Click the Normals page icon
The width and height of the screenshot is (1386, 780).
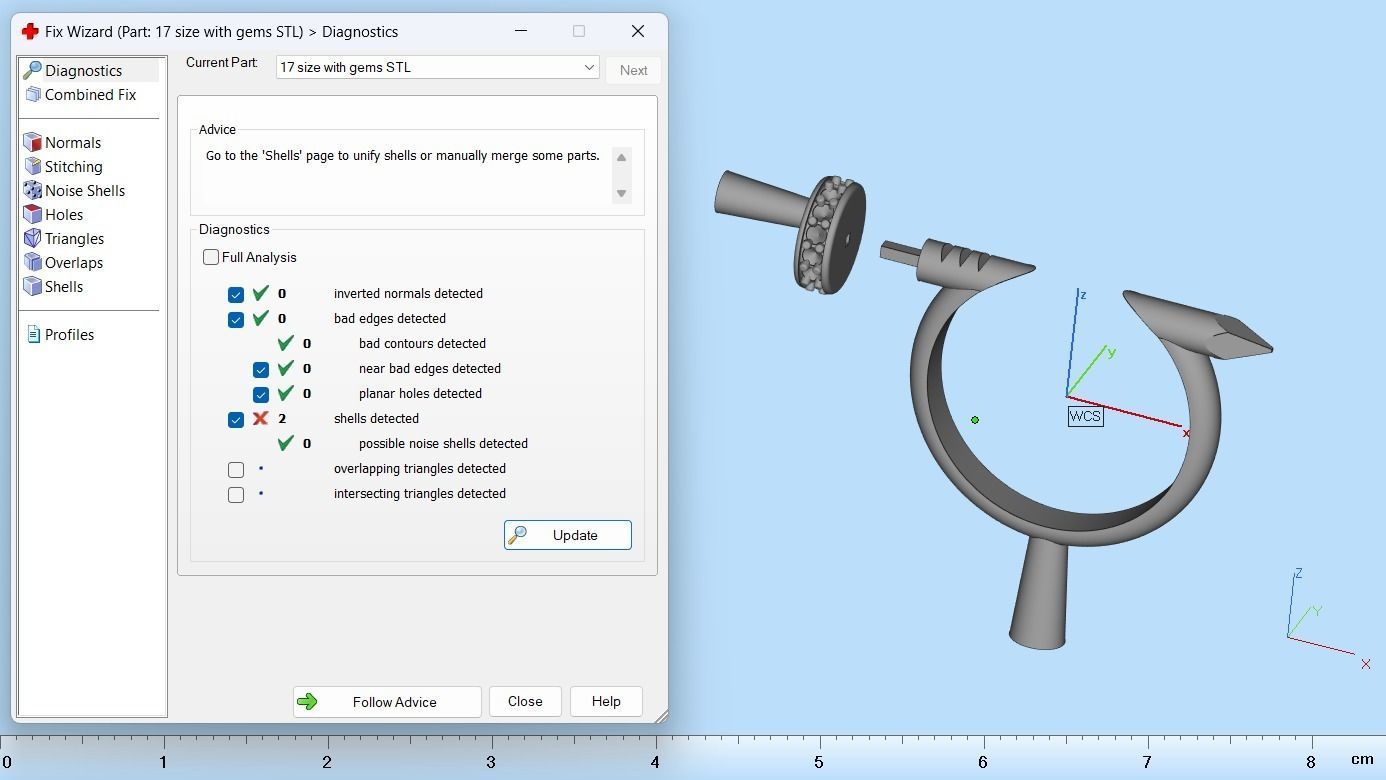tap(32, 142)
